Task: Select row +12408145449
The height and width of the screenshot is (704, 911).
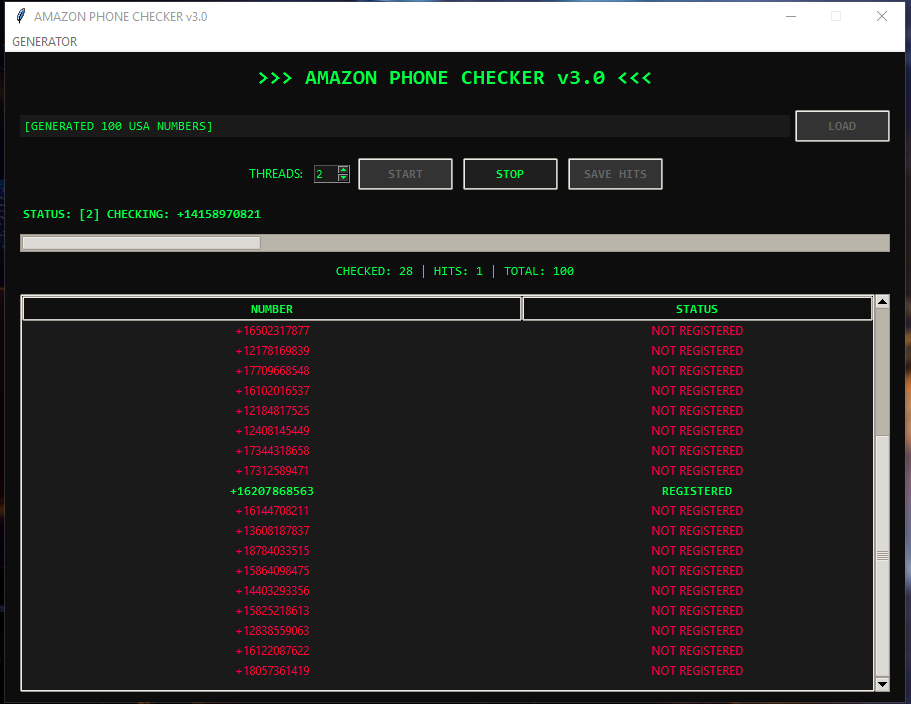Action: tap(447, 430)
